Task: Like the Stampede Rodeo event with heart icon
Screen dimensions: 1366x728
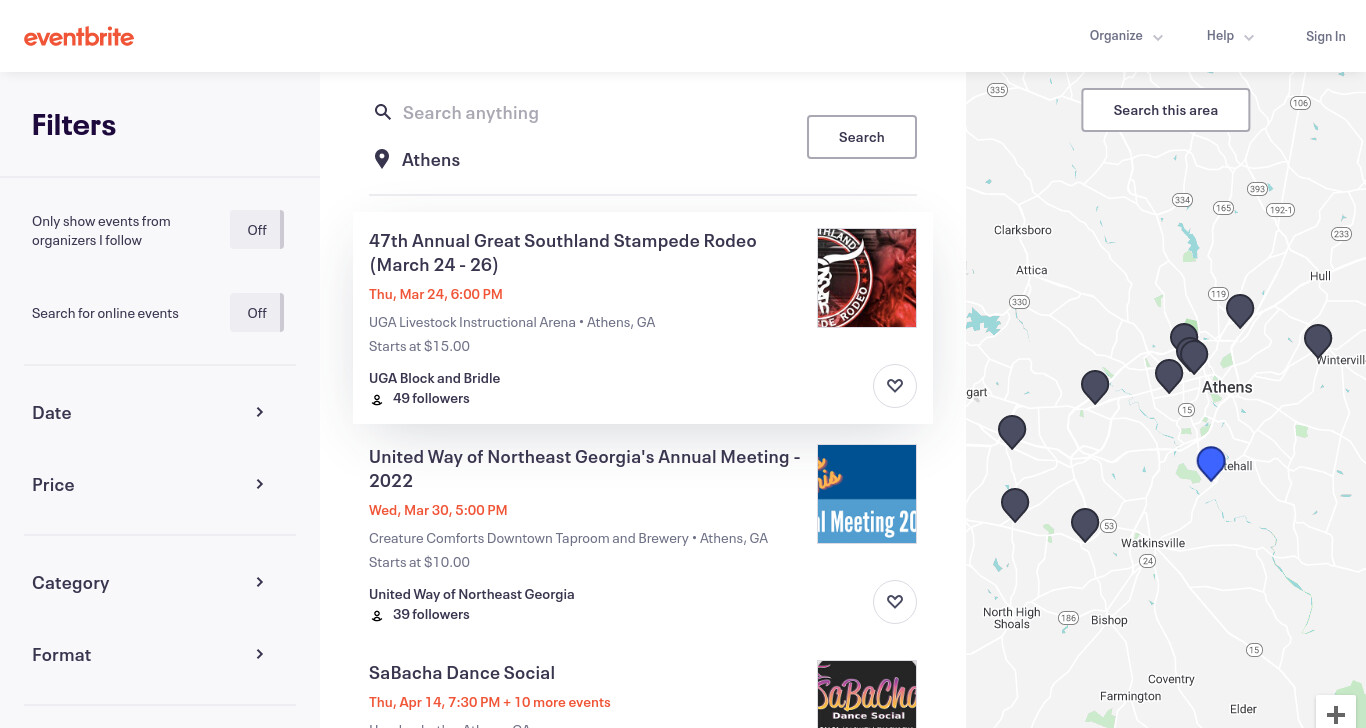Action: pos(895,386)
